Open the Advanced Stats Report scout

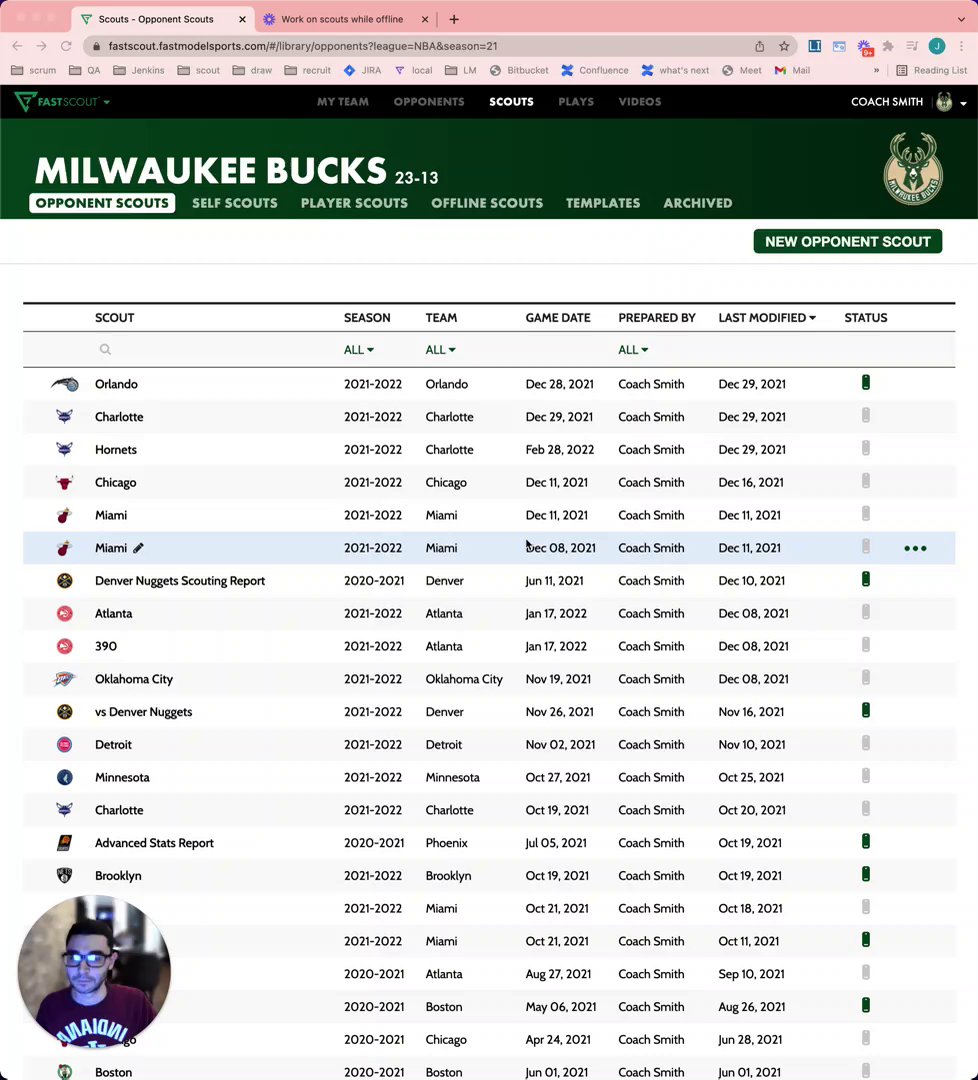click(x=154, y=843)
